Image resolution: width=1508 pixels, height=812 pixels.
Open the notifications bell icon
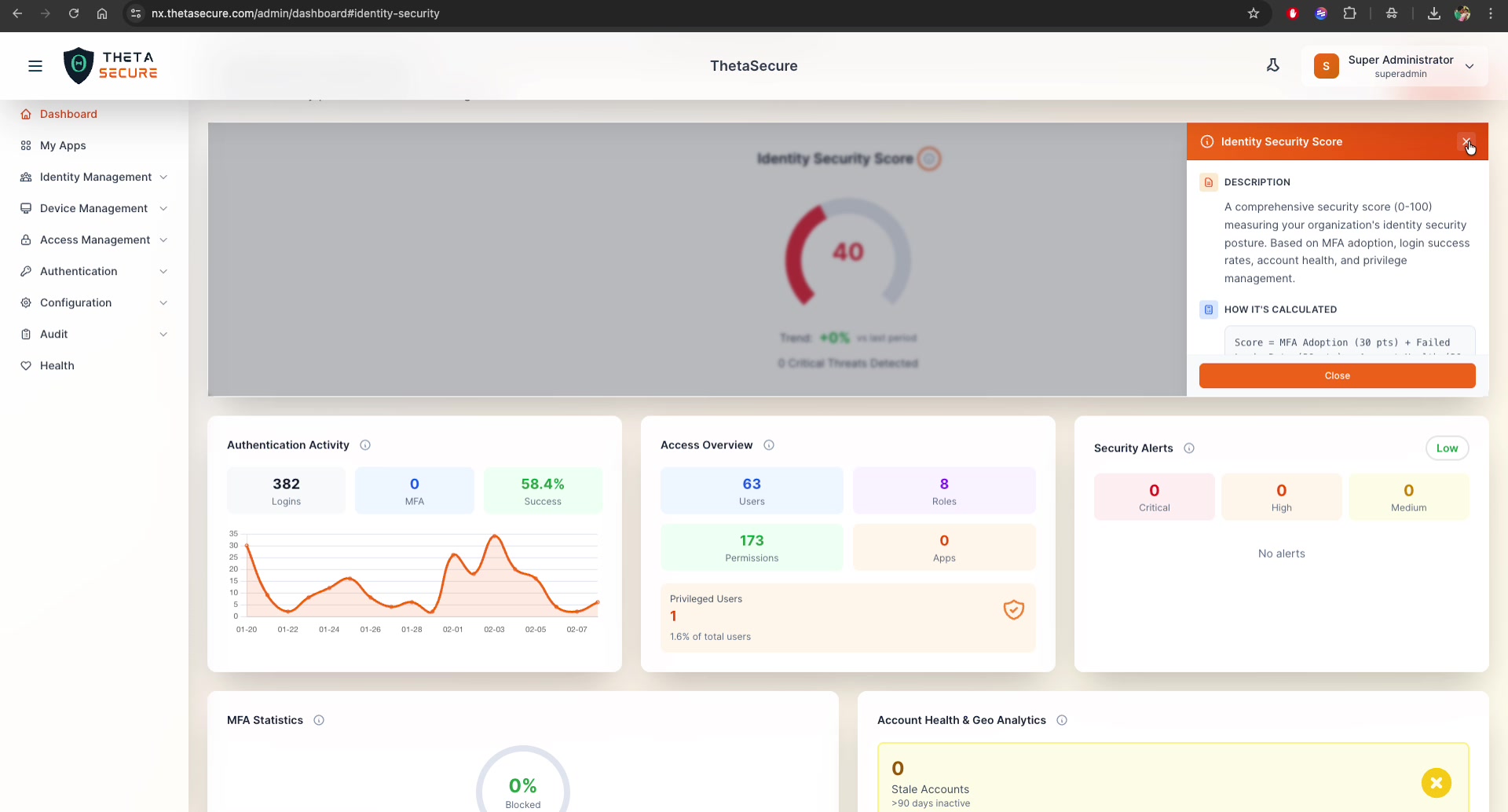[1272, 66]
